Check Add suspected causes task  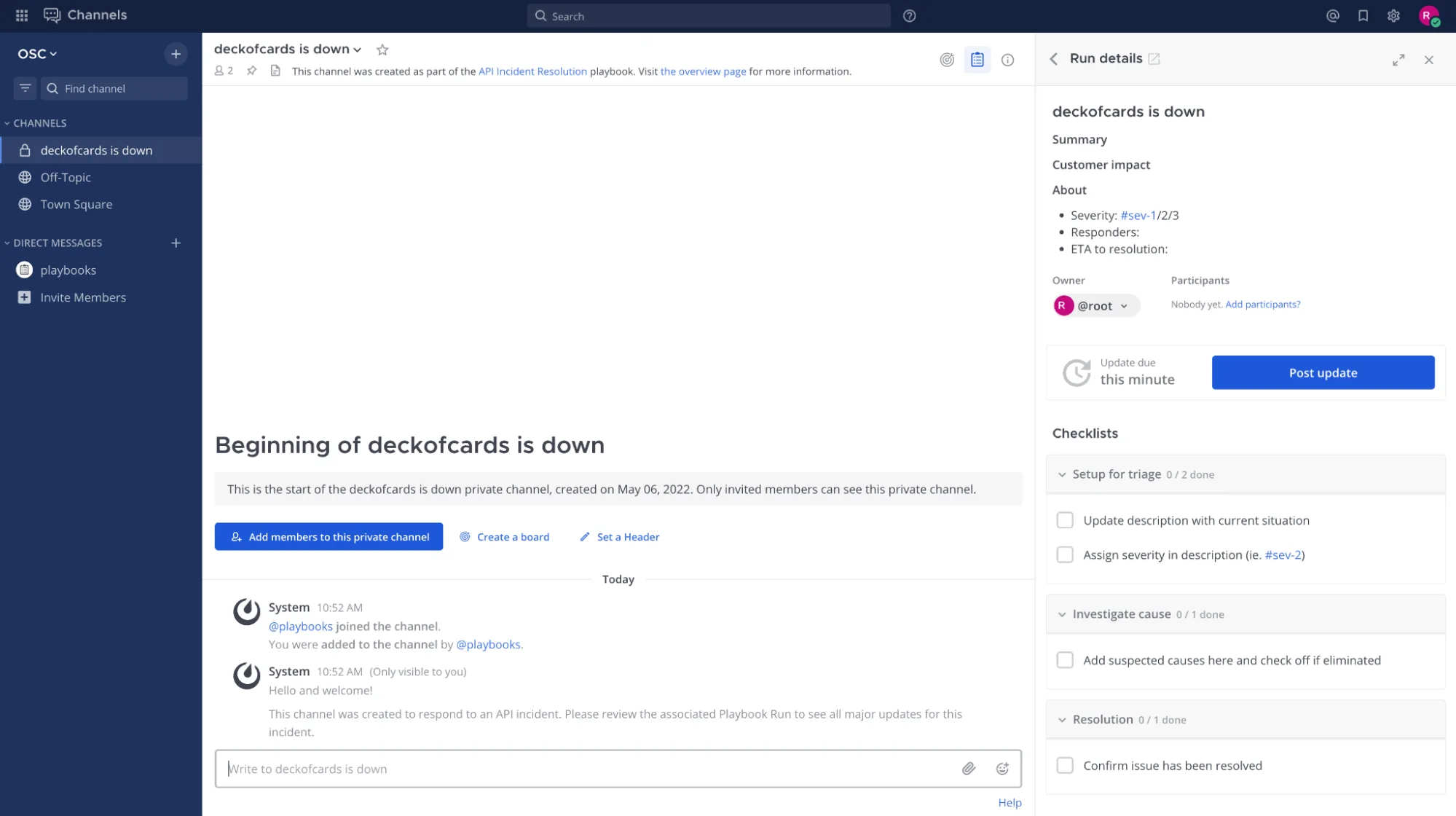coord(1064,660)
